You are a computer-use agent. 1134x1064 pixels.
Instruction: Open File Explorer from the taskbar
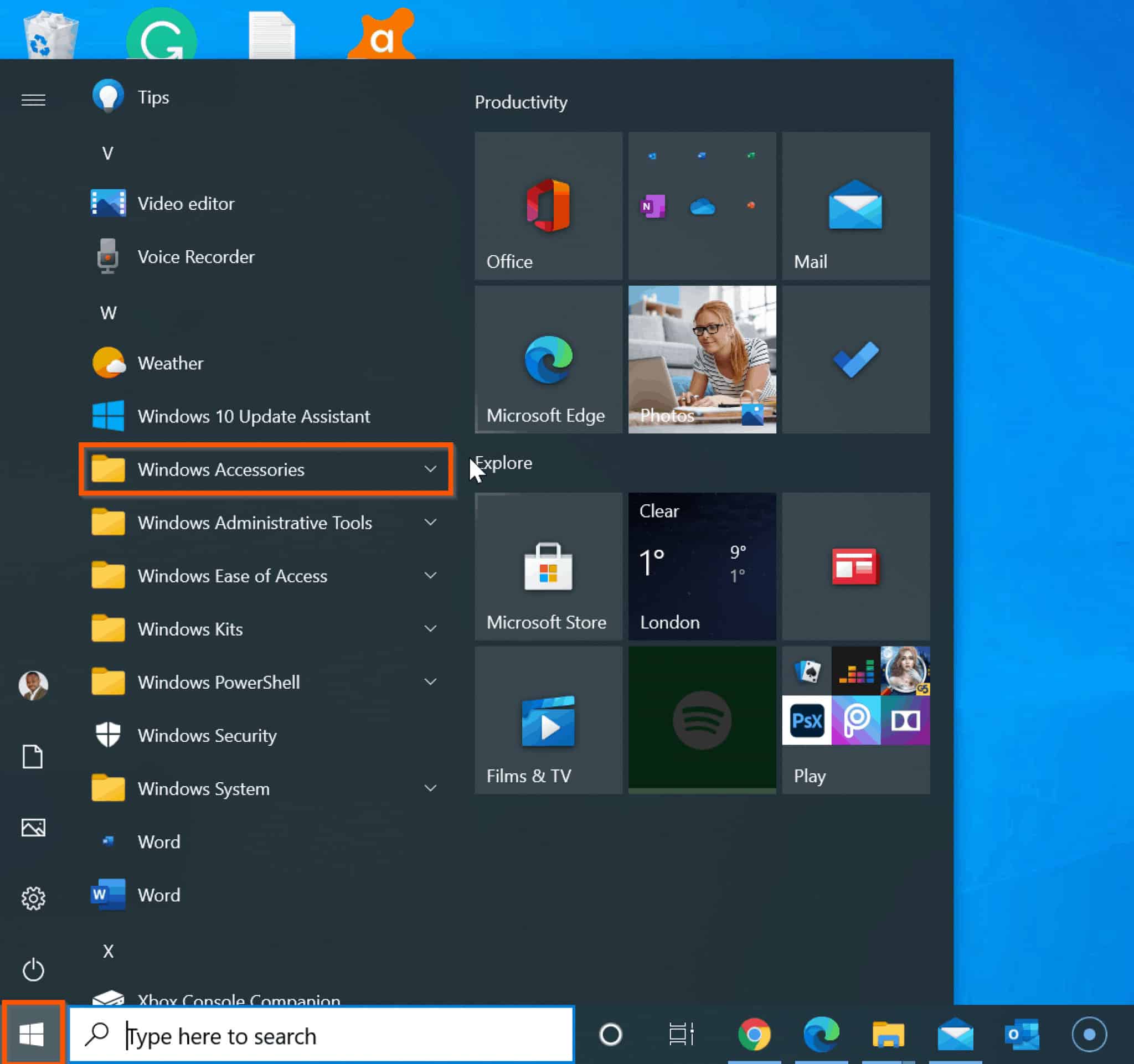coord(888,1035)
